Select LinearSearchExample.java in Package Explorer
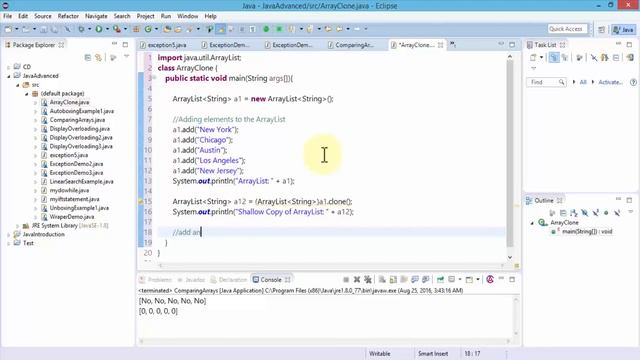This screenshot has height=360, width=640. pyautogui.click(x=81, y=182)
